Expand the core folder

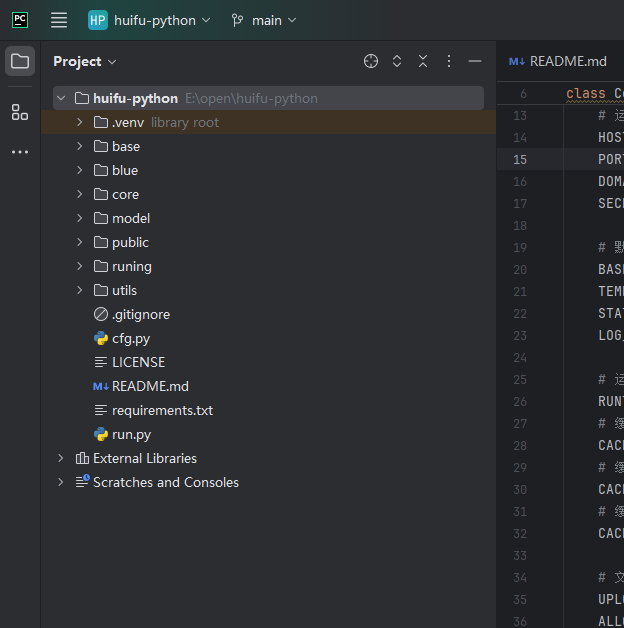point(80,194)
